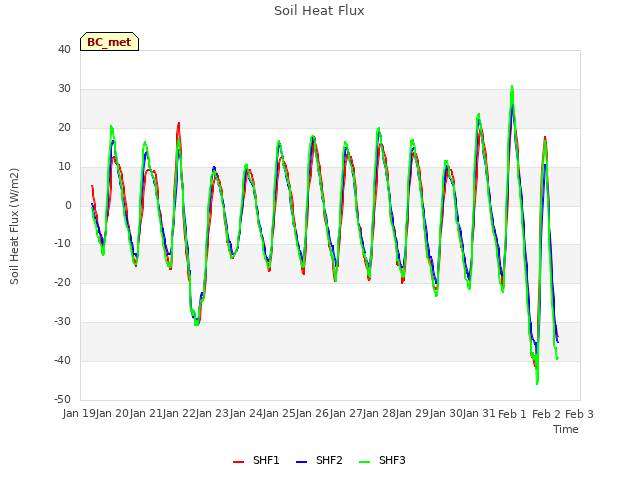Click the Jan 22 x-axis tick label
640x480 pixels.
[x=179, y=414]
